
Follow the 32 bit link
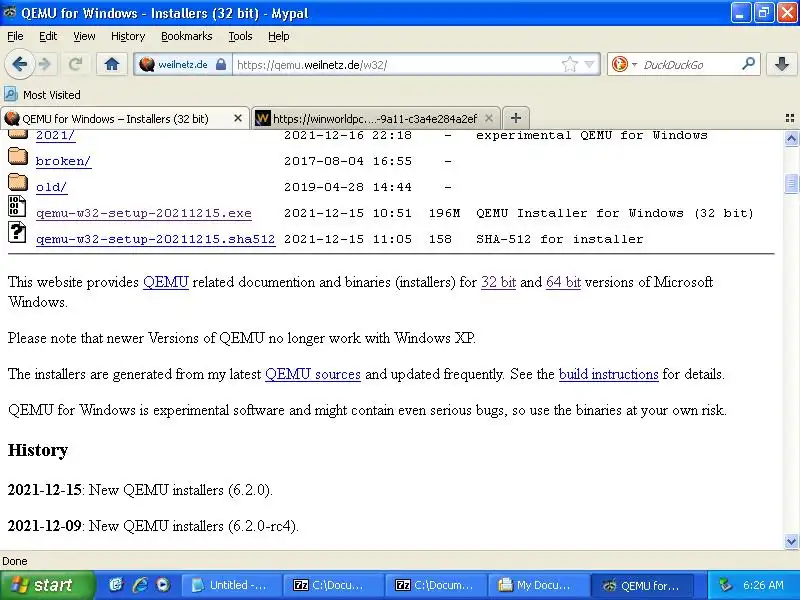click(498, 282)
